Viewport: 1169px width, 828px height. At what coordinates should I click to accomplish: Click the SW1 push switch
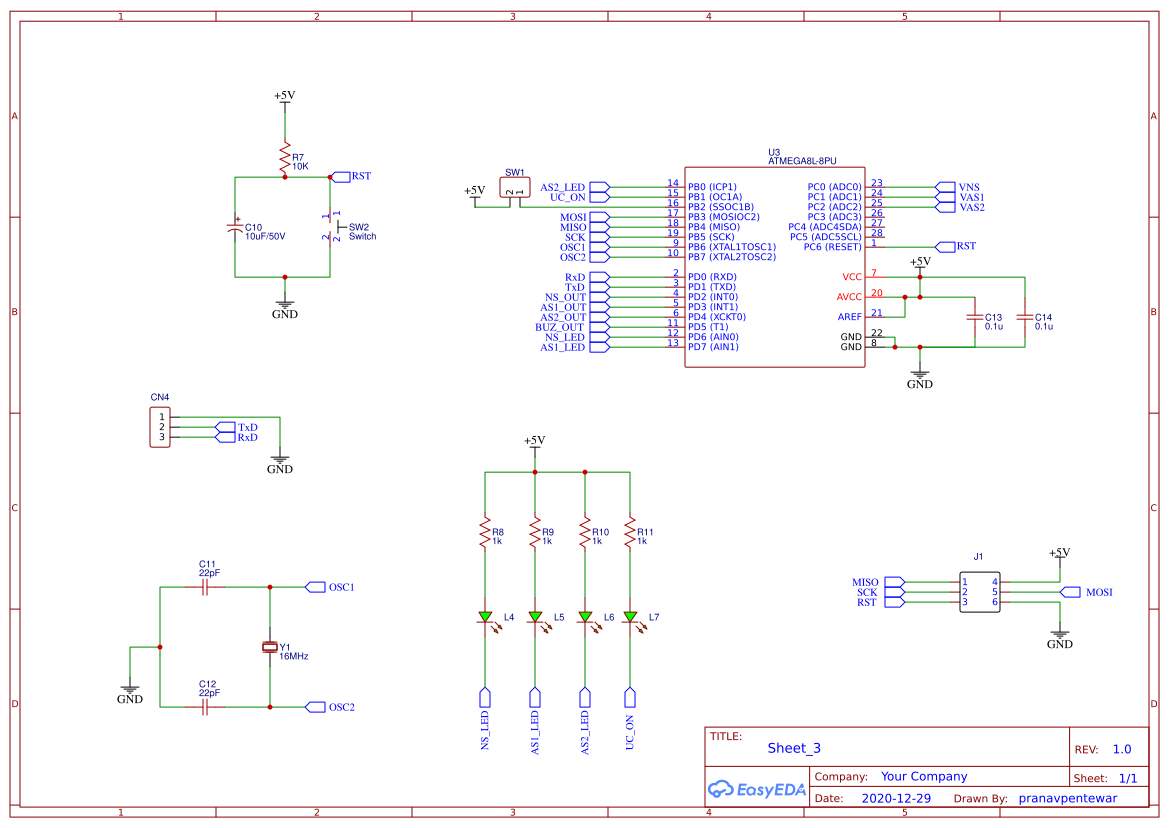point(514,188)
